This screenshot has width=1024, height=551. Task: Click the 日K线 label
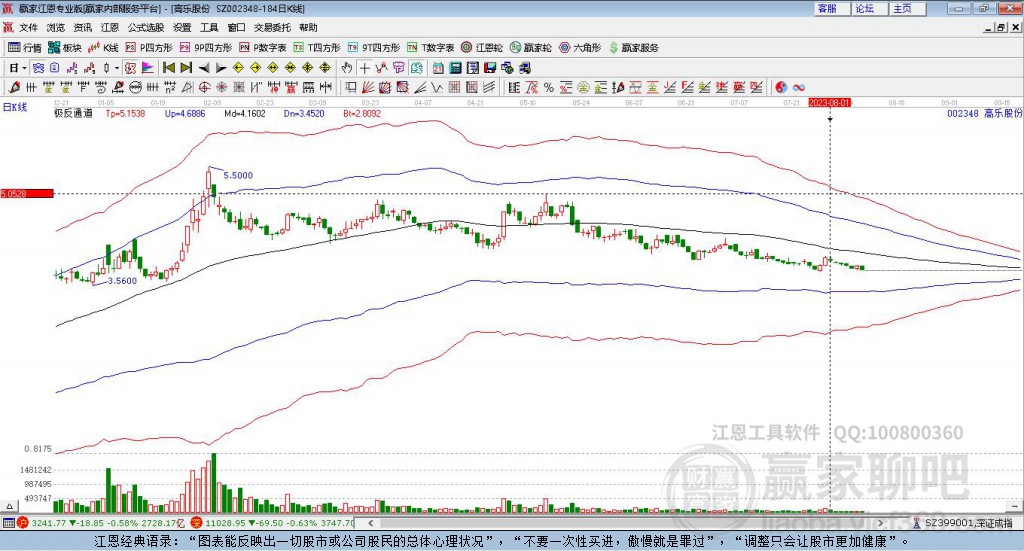pyautogui.click(x=15, y=107)
